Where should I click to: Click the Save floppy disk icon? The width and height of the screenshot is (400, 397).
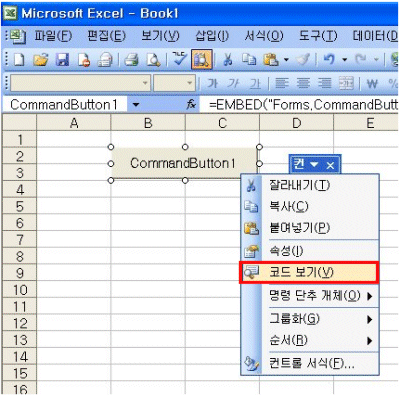[x=62, y=60]
